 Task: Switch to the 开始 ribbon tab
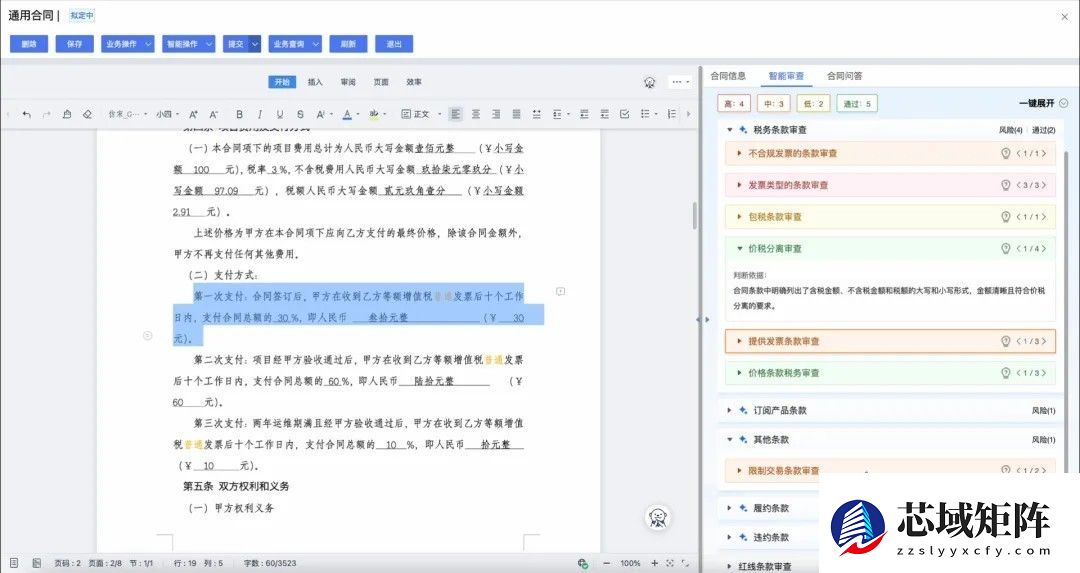coord(282,82)
